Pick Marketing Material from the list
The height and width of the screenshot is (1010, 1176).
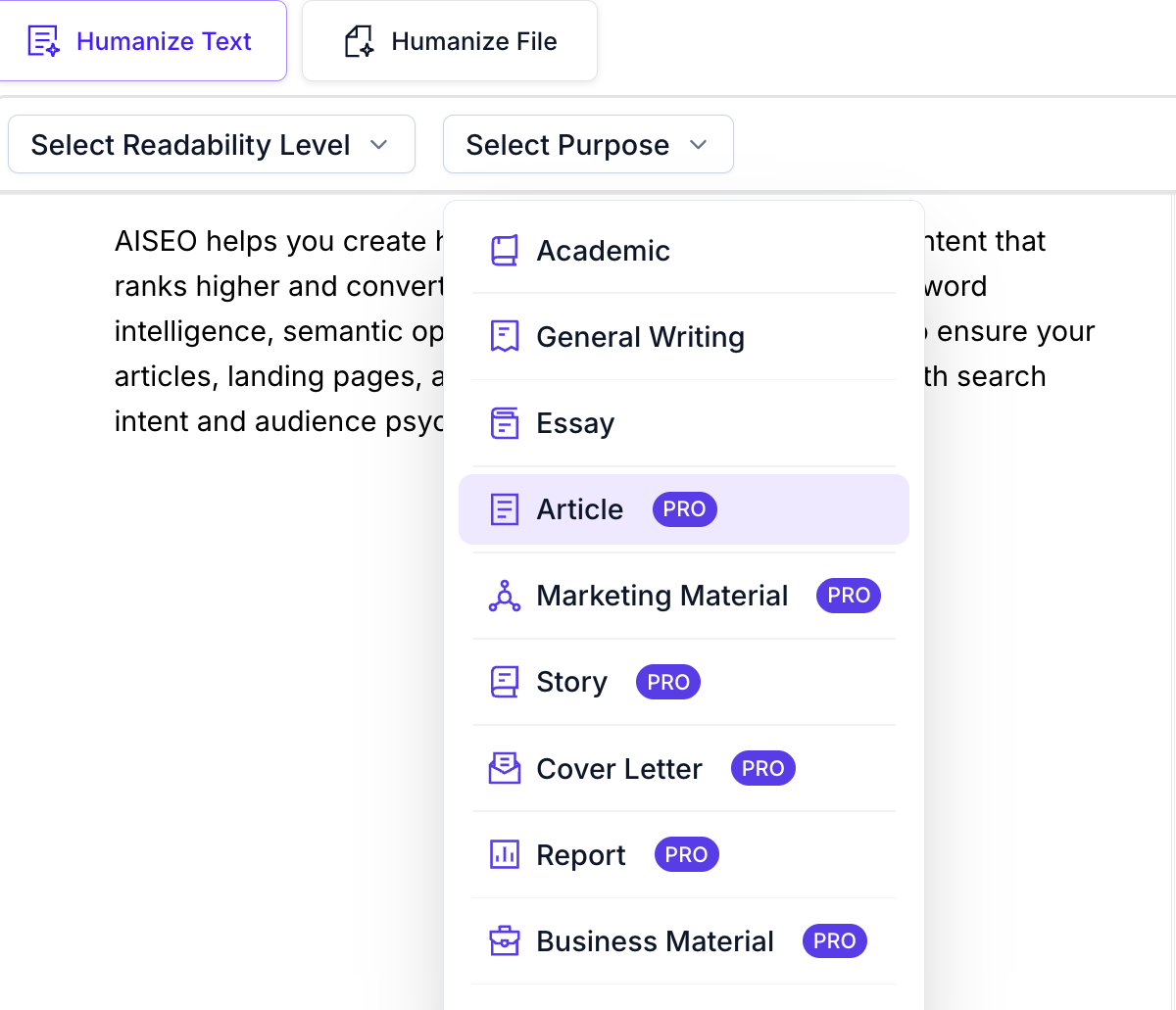[684, 596]
